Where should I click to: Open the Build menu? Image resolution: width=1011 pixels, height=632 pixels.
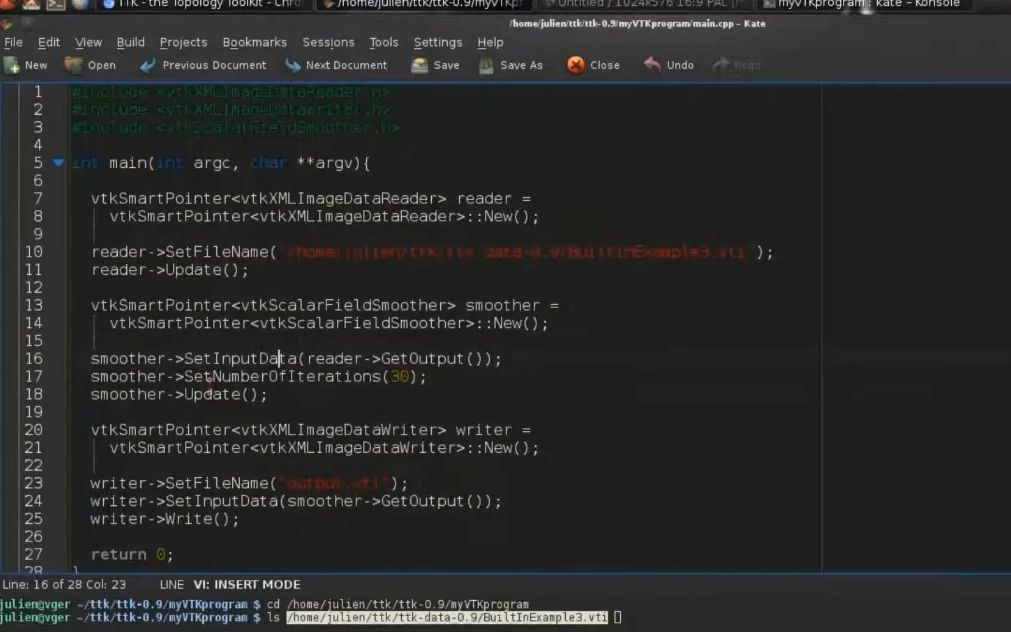[129, 42]
